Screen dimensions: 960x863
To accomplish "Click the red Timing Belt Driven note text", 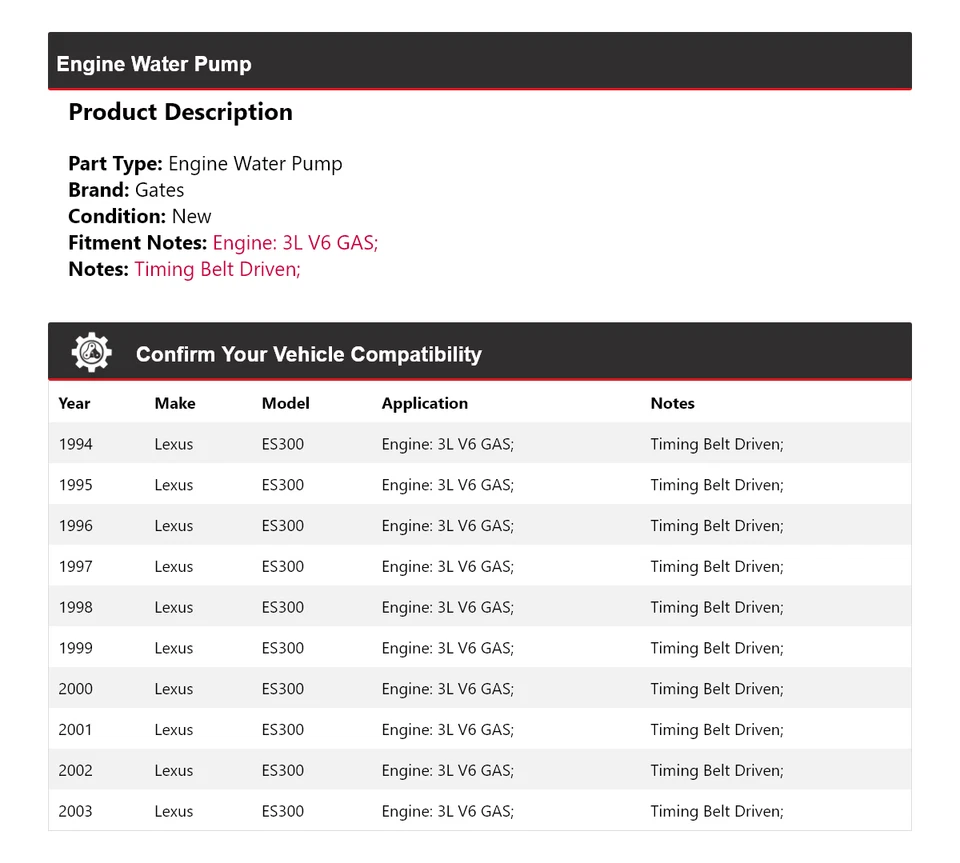I will (217, 268).
